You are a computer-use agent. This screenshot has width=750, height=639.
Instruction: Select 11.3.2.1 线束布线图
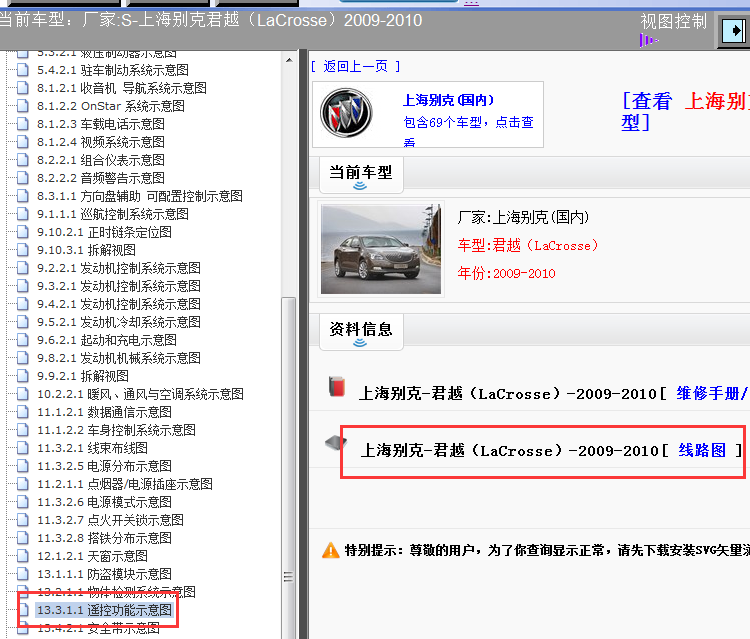[x=92, y=448]
